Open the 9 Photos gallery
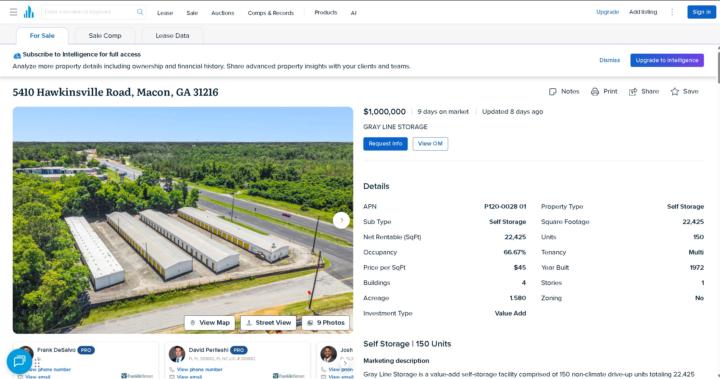The image size is (720, 379). coord(326,322)
